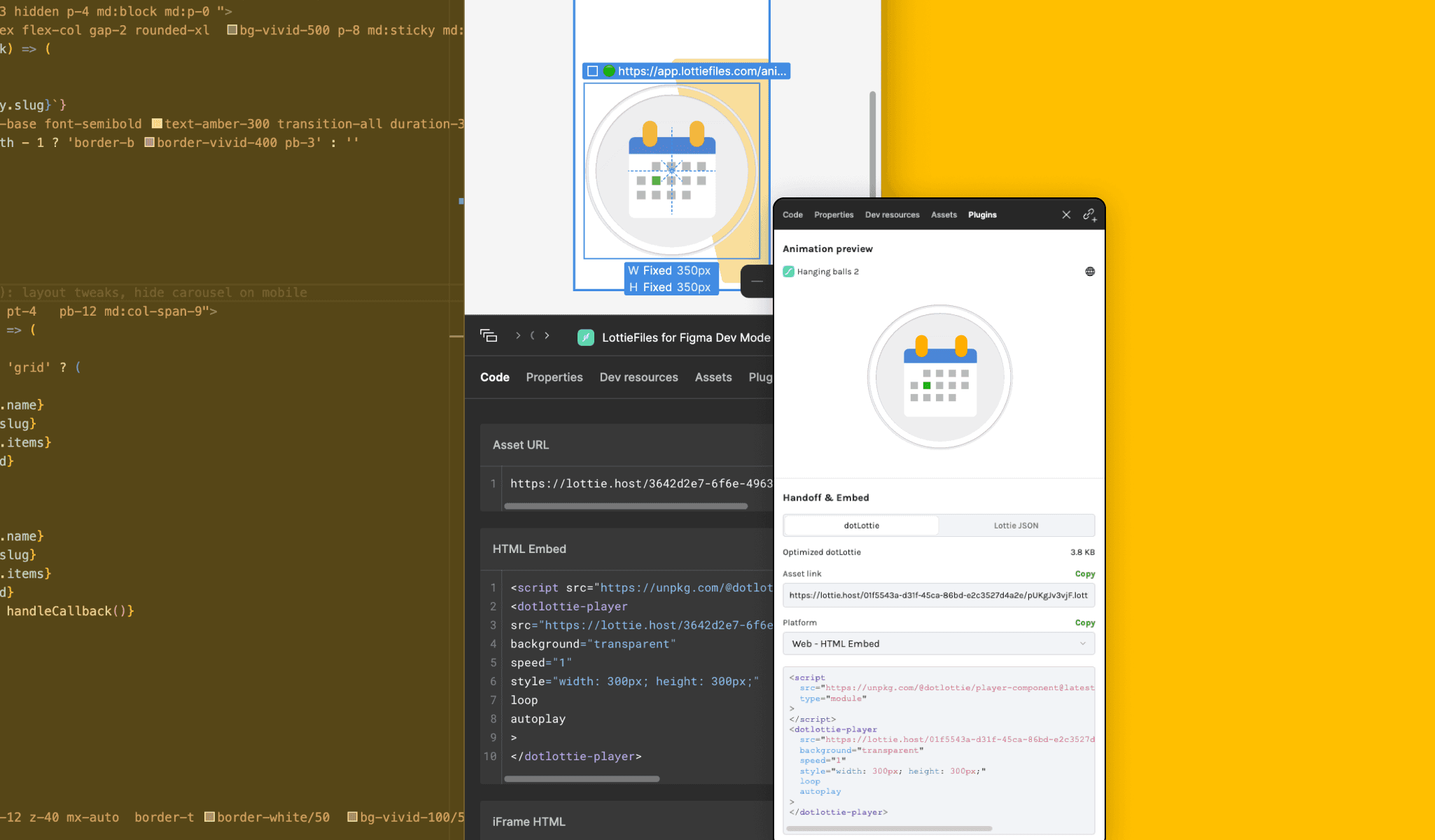1435x840 pixels.
Task: Click the 3.8 KB file size value
Action: pos(1082,552)
